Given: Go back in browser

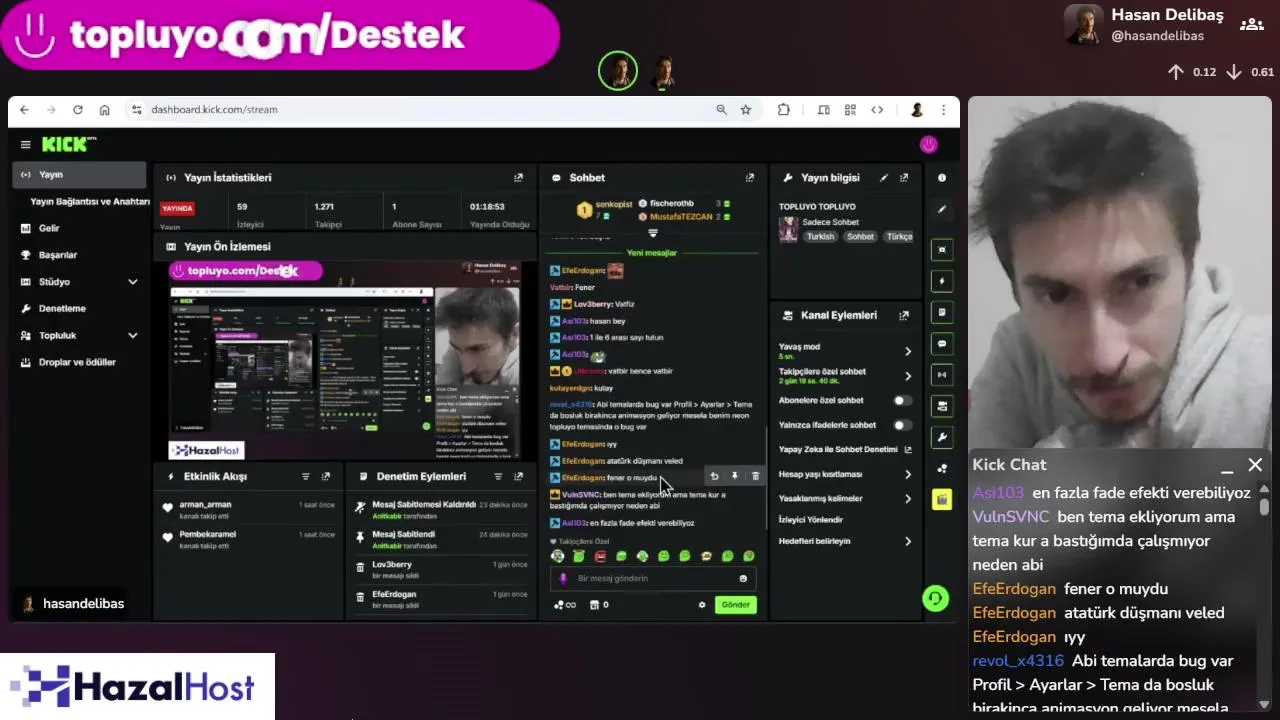Looking at the screenshot, I should tap(24, 110).
